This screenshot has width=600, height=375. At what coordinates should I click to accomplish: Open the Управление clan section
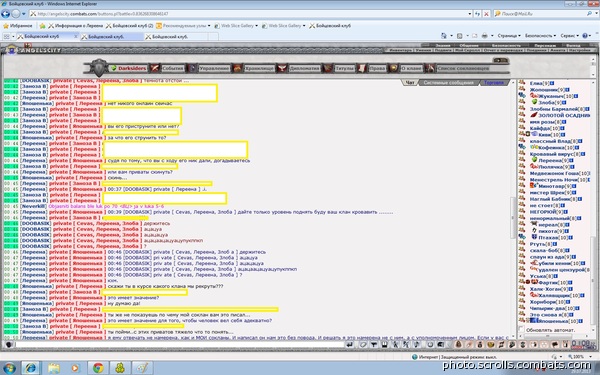214,68
